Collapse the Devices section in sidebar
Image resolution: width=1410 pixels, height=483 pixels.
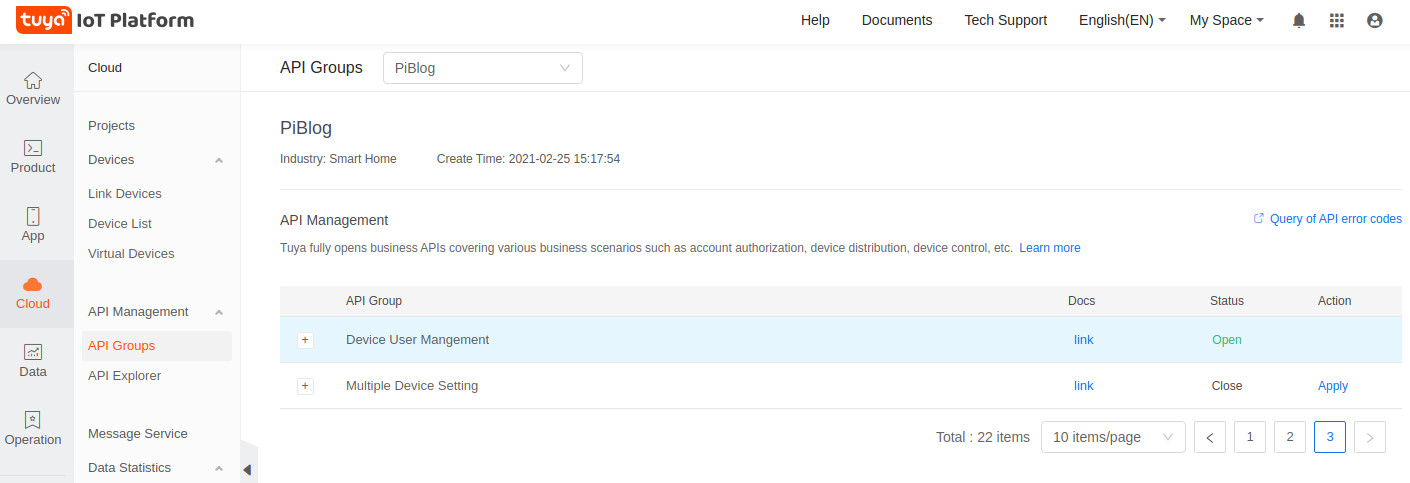(219, 160)
